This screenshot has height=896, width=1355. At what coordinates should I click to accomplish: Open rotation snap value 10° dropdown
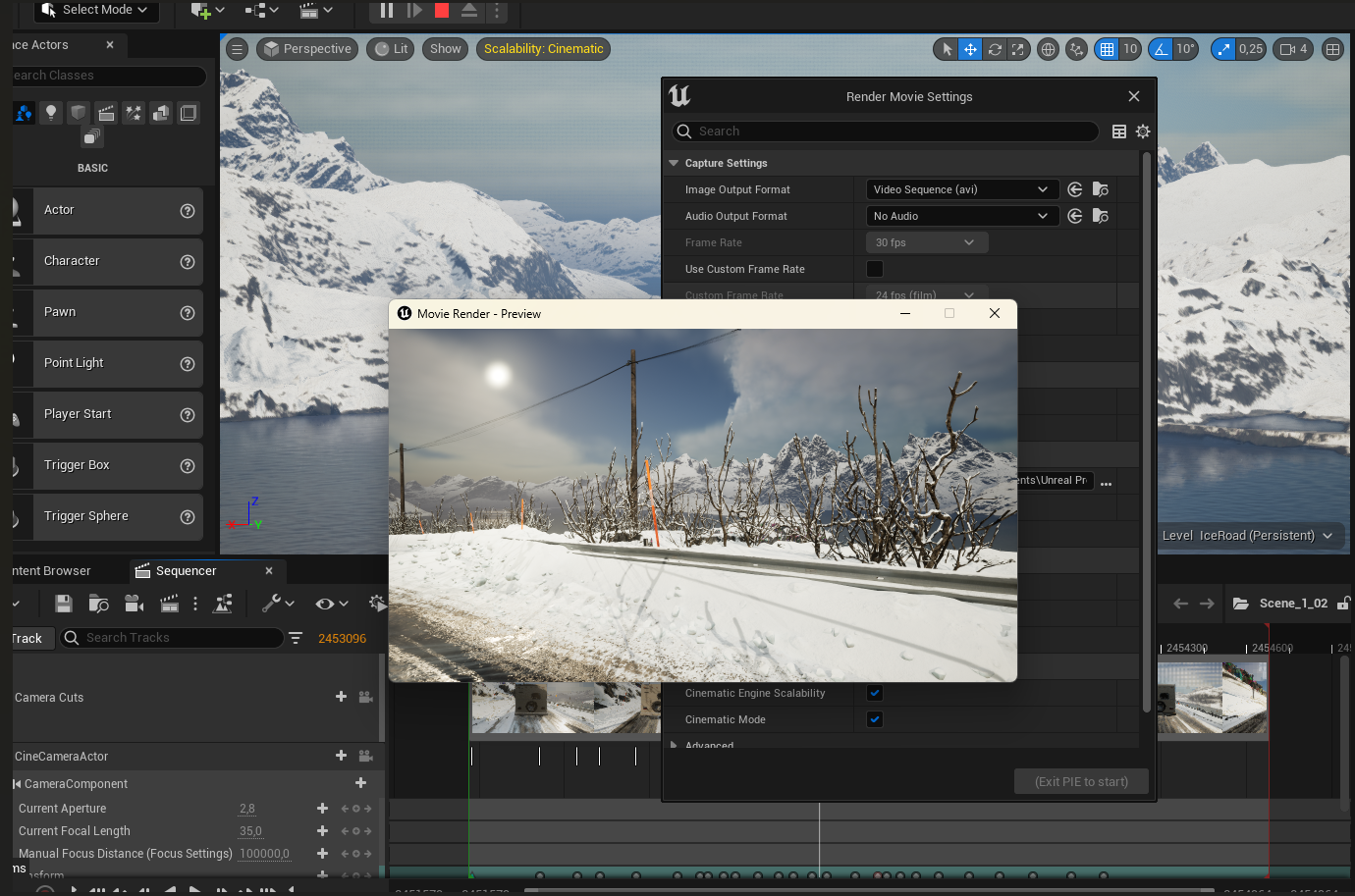point(1185,49)
